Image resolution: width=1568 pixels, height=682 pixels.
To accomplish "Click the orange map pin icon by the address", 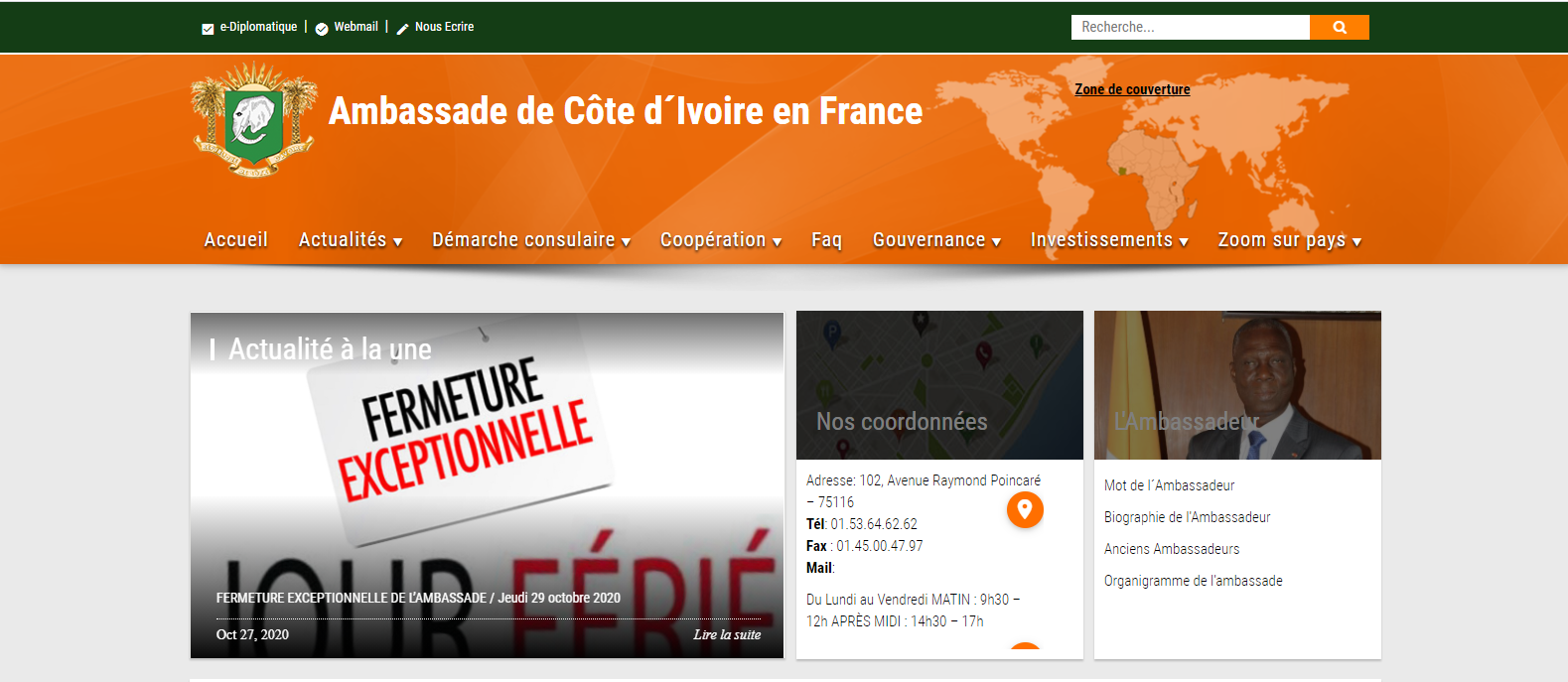I will [1025, 509].
